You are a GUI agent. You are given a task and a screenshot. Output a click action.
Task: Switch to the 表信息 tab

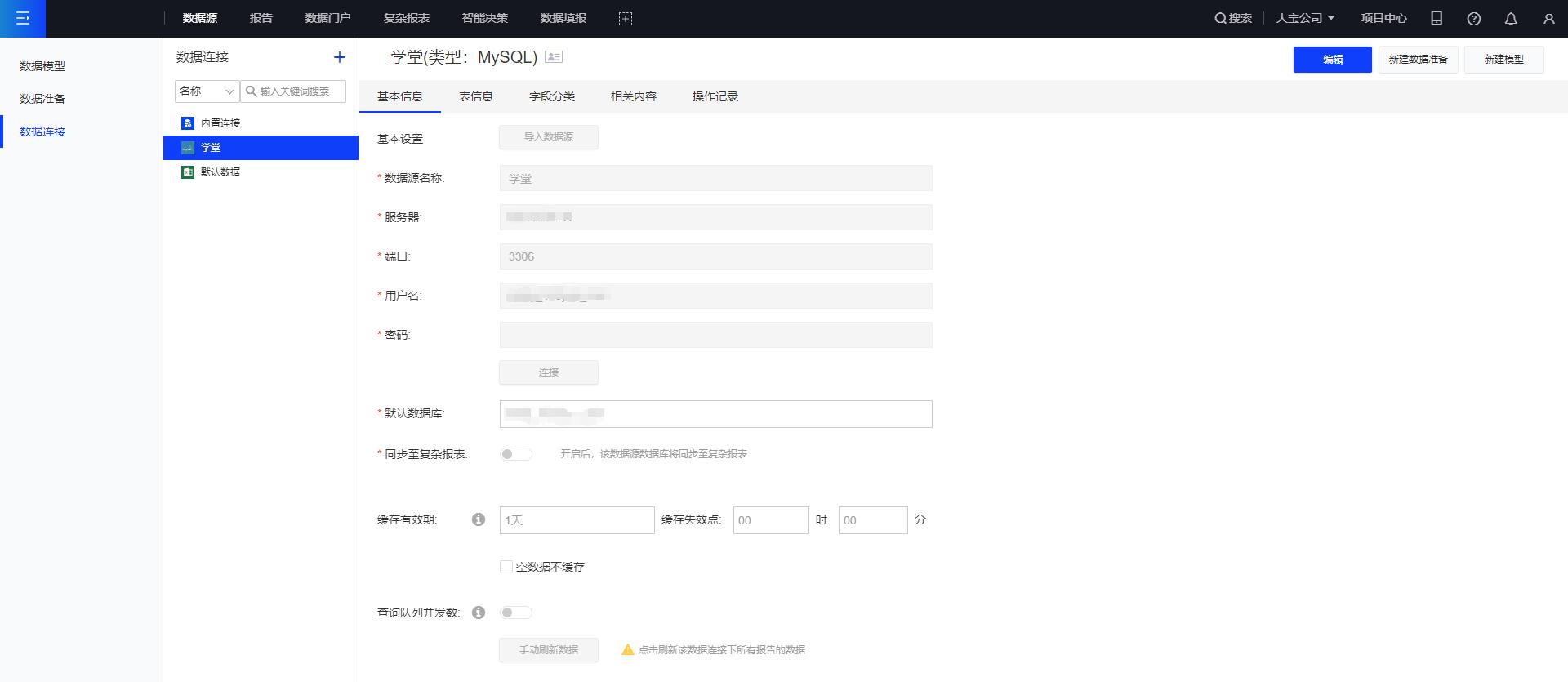476,96
